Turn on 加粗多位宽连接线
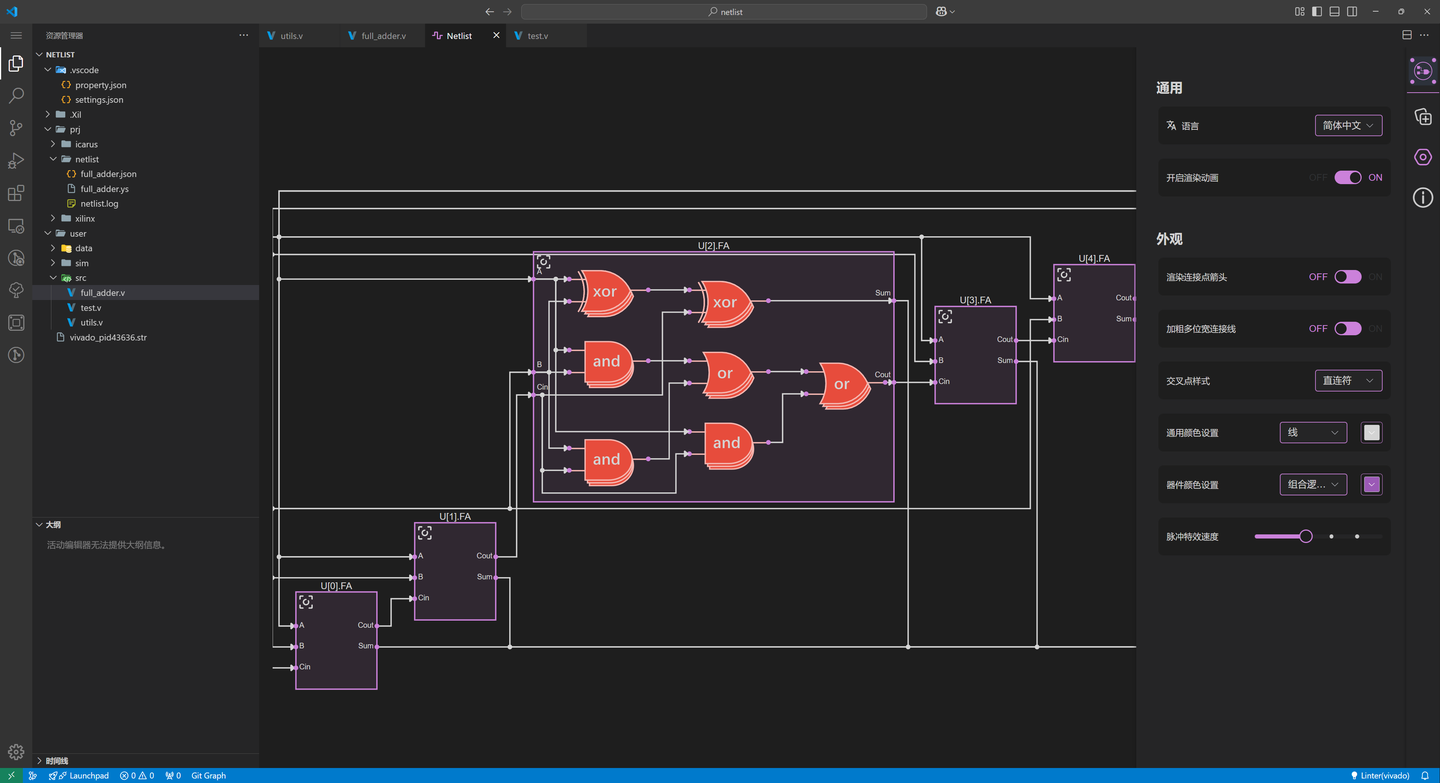Image resolution: width=1440 pixels, height=783 pixels. 1347,328
